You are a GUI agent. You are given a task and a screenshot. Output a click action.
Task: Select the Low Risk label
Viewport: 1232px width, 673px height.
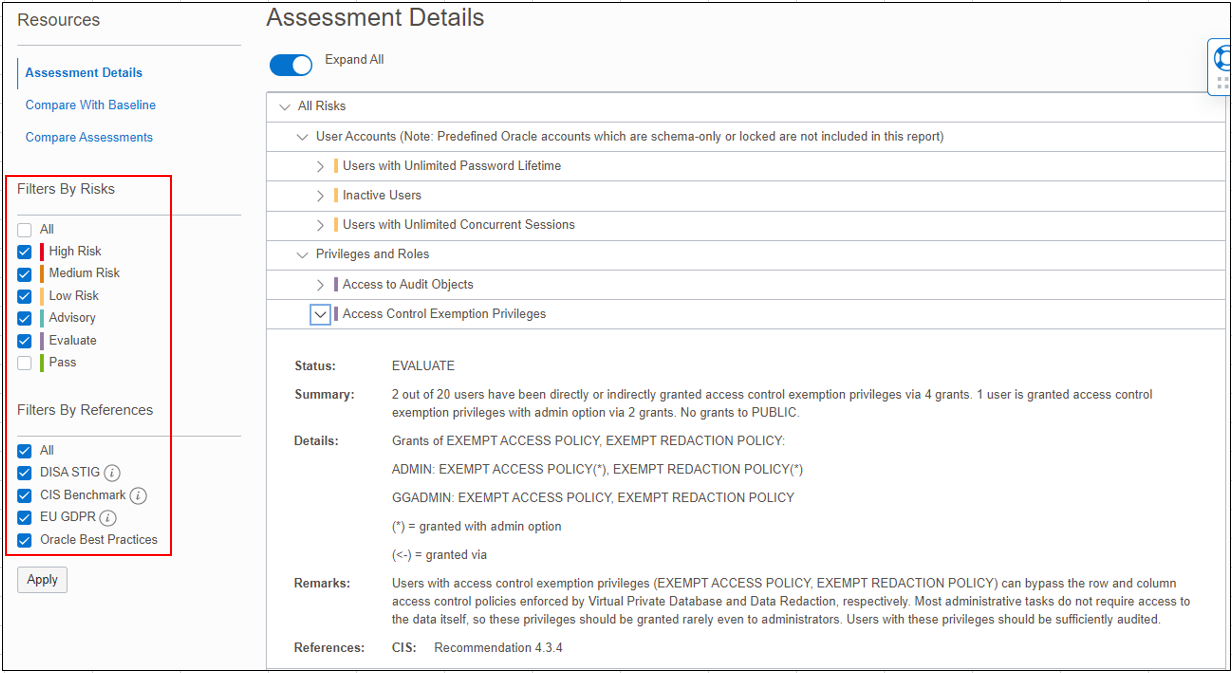(74, 296)
